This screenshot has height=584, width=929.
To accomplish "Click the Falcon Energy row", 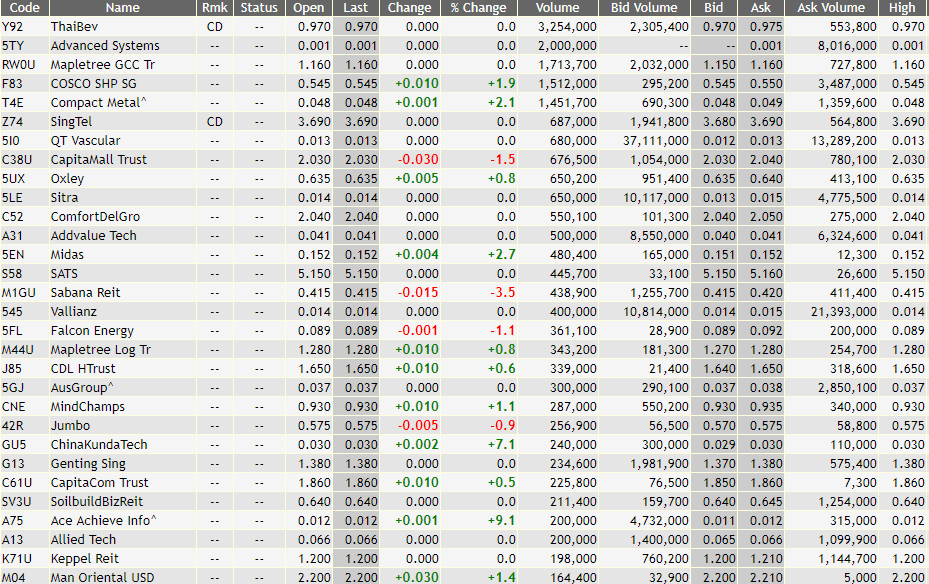I will click(91, 330).
